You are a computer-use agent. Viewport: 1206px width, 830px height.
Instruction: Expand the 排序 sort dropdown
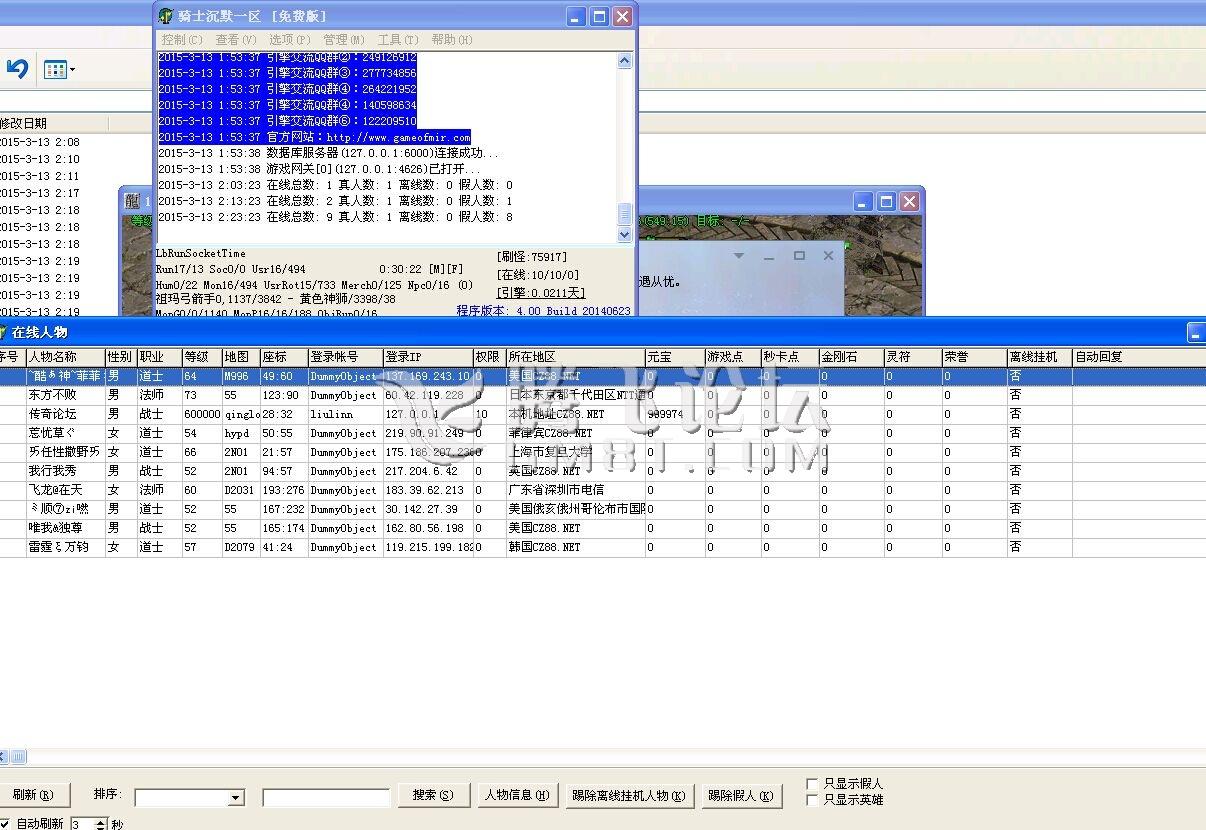coord(236,797)
